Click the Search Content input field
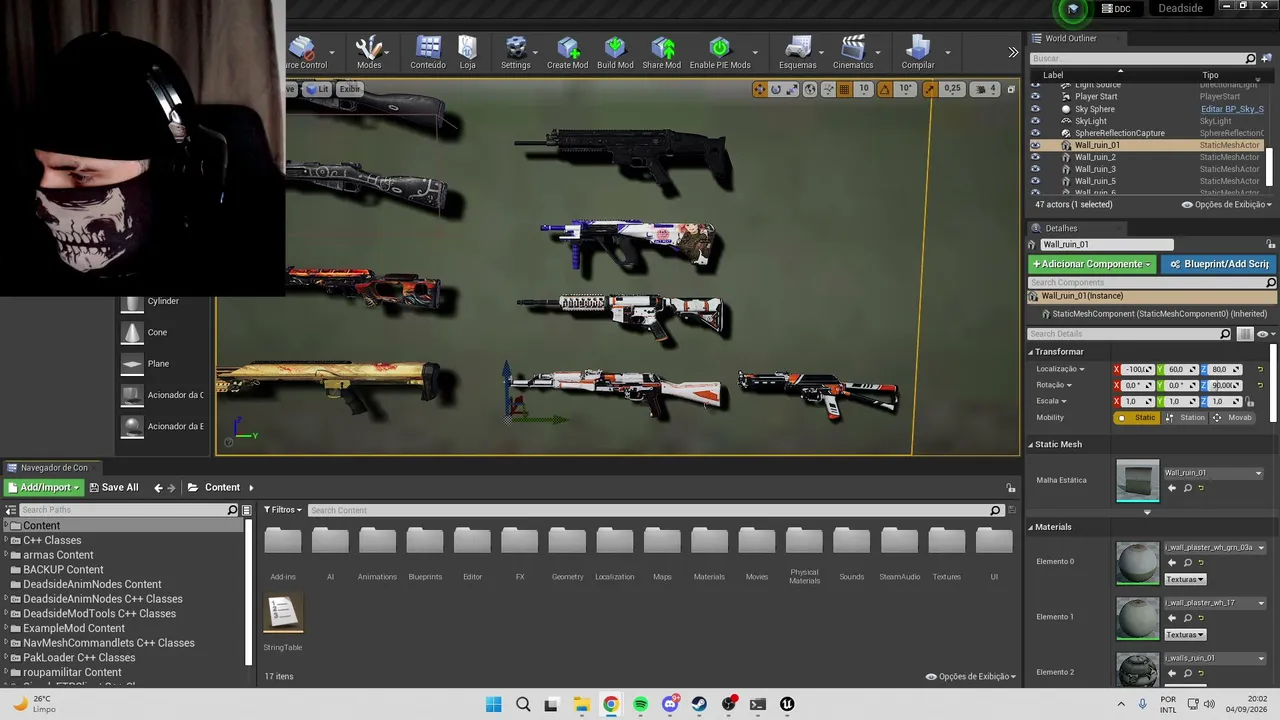This screenshot has height=720, width=1280. 646,510
